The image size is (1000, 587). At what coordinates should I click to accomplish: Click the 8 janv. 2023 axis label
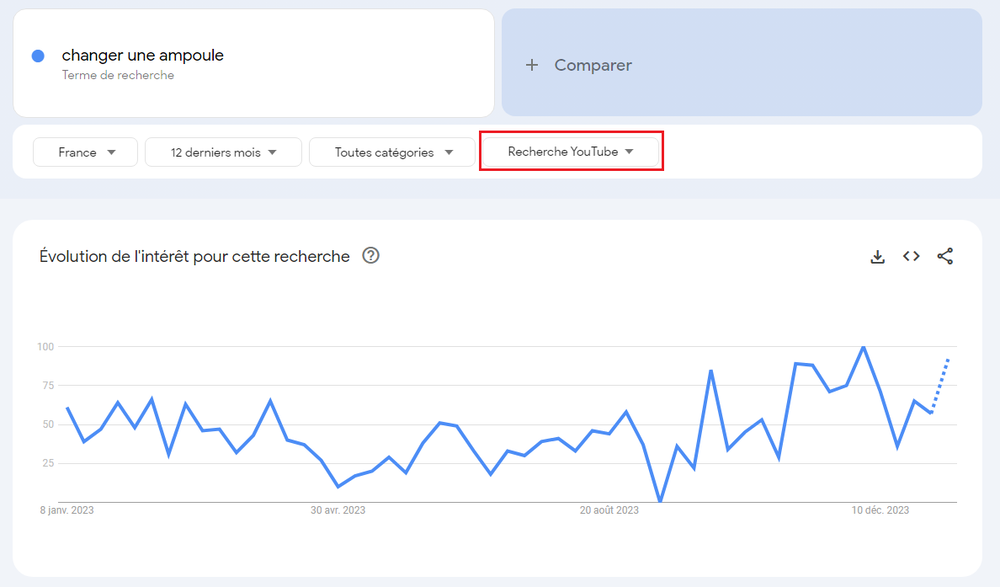(67, 510)
